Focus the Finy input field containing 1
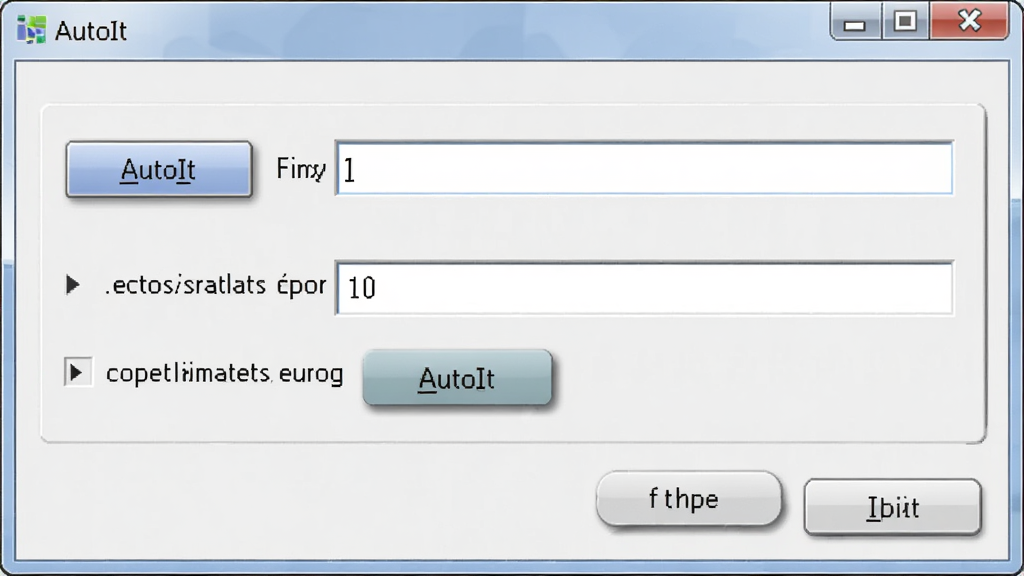 pos(644,168)
